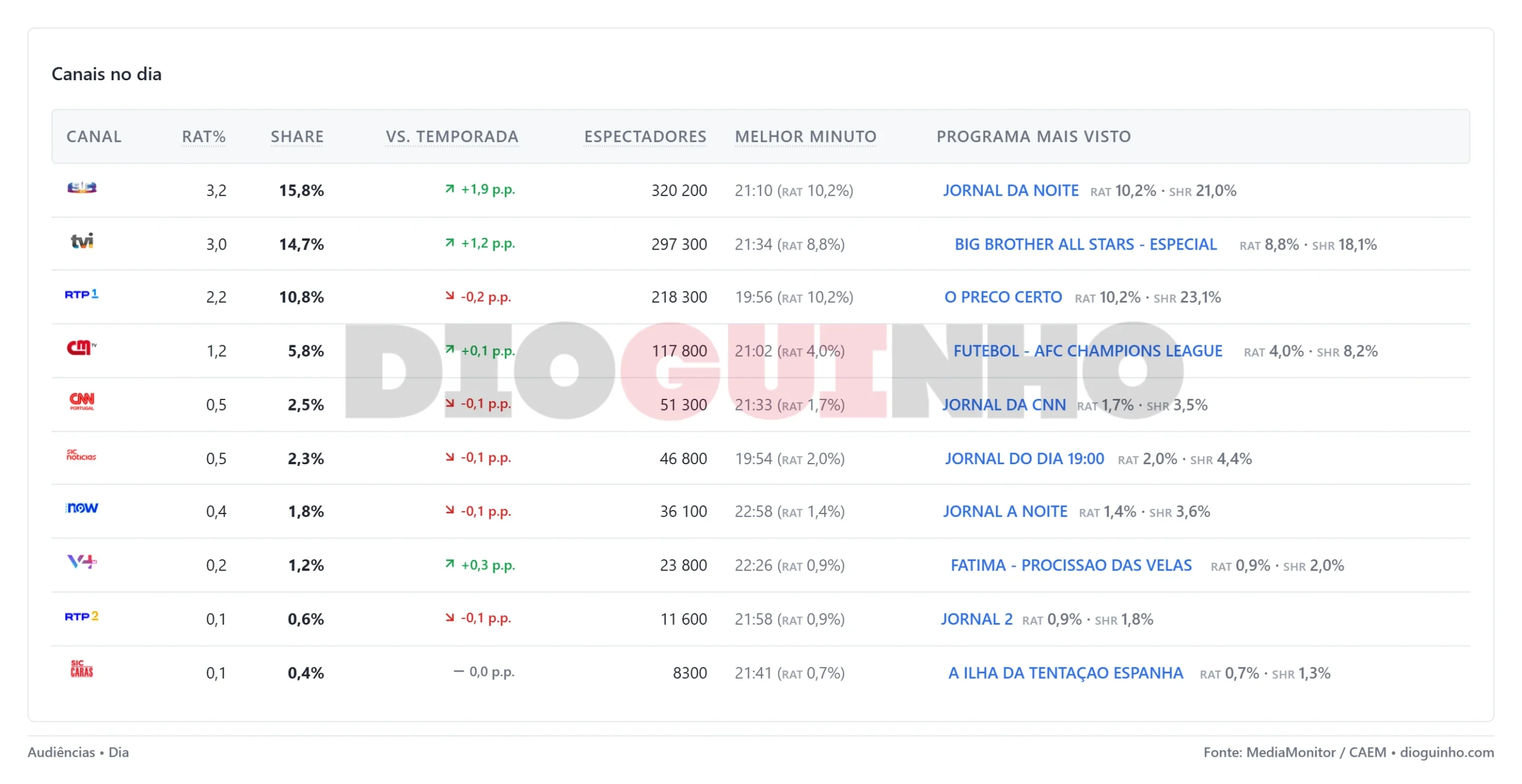Click the V+ channel logo
Viewport: 1522px width, 784px height.
tap(81, 561)
